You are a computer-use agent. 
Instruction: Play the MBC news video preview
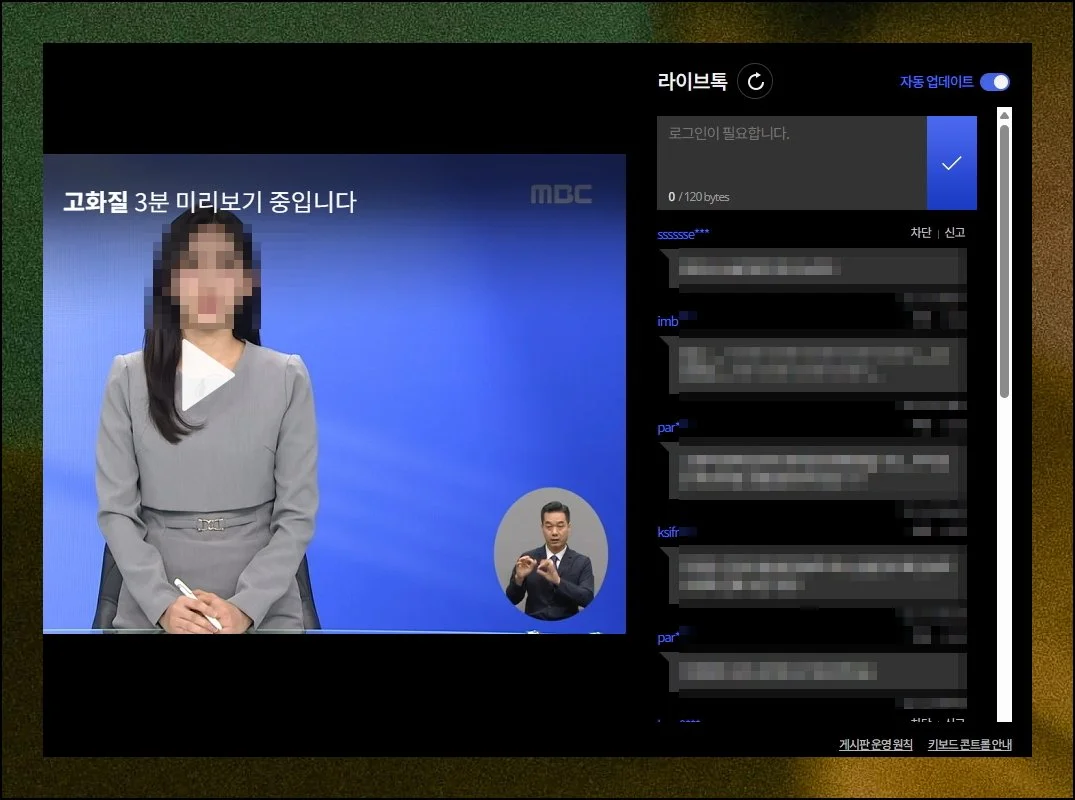[206, 375]
